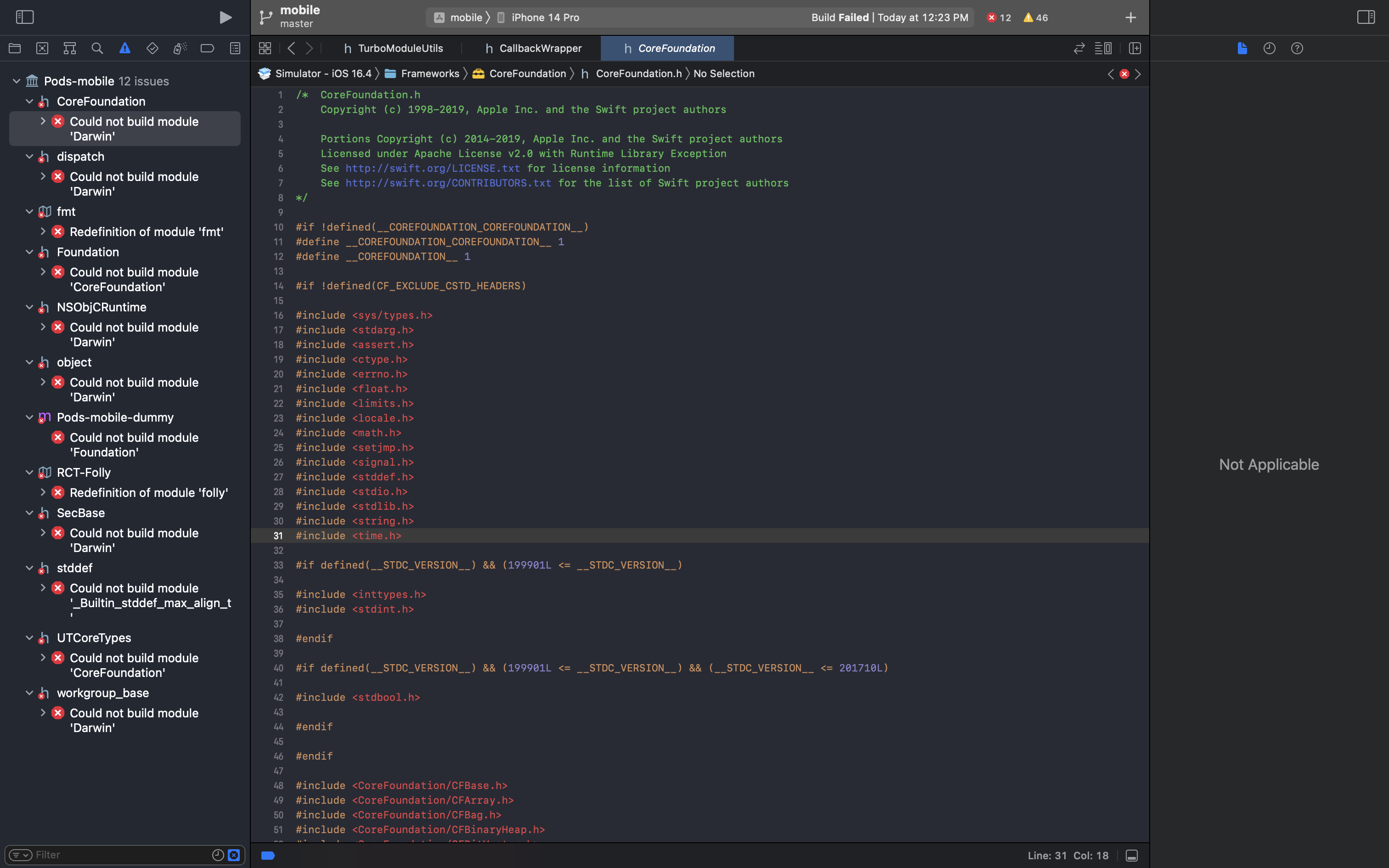Open the Report navigator list icon
Image resolution: width=1389 pixels, height=868 pixels.
pyautogui.click(x=235, y=48)
